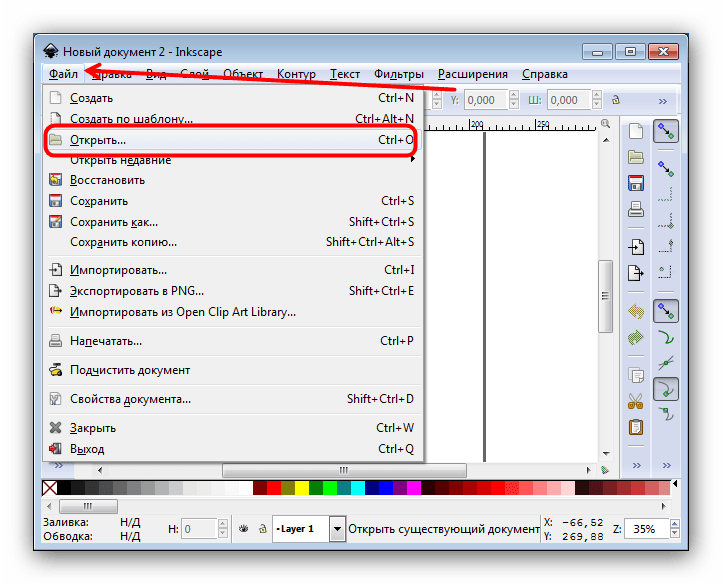Click the Print icon in commands bar
This screenshot has width=722, height=584.
click(636, 210)
